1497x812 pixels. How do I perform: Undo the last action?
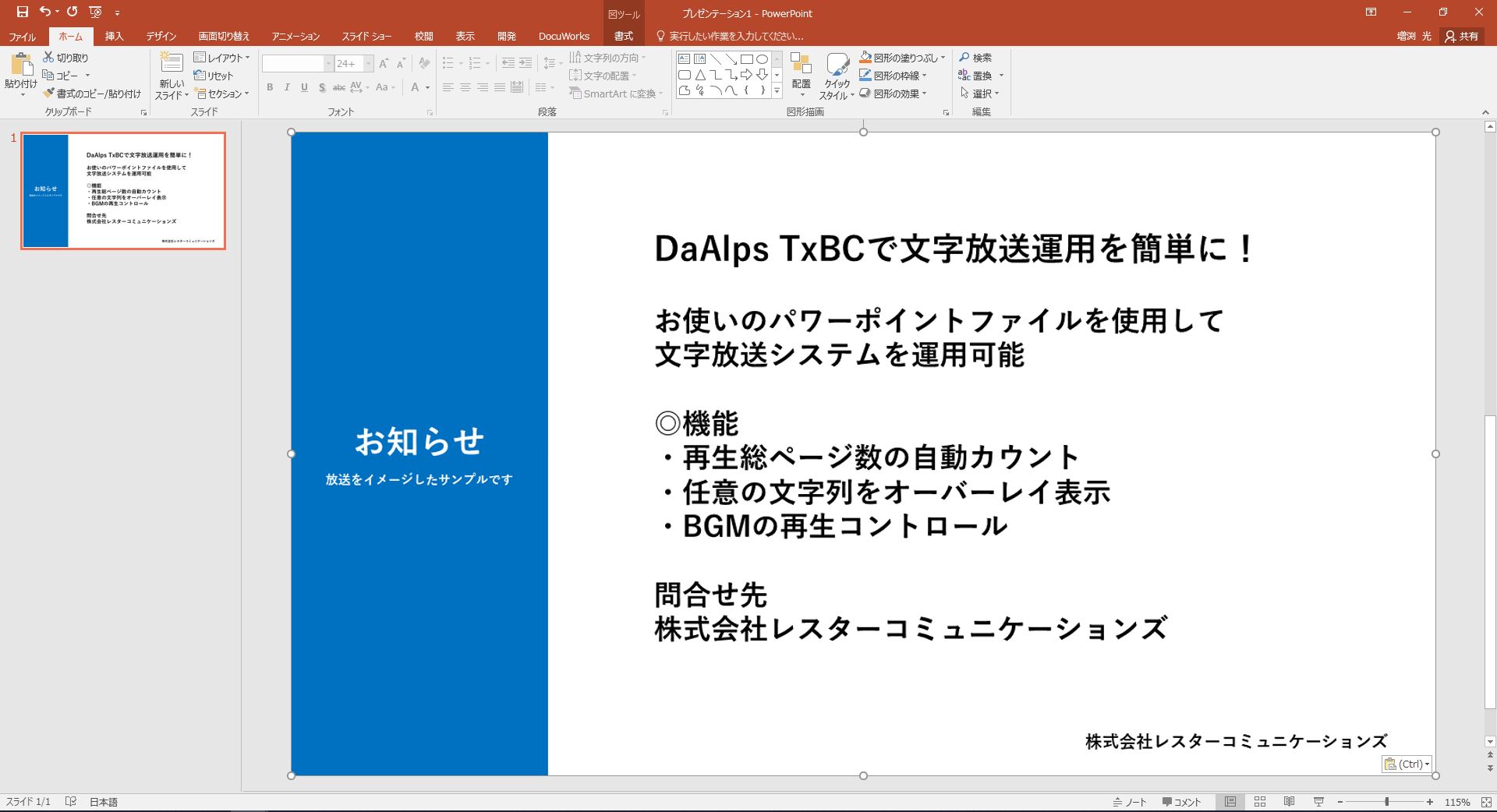[45, 12]
